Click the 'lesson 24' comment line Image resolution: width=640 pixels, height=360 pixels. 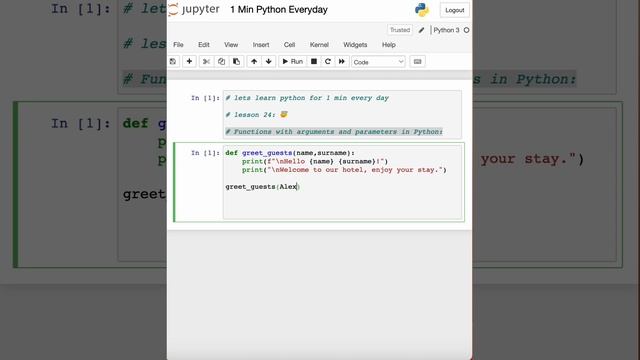pos(257,115)
